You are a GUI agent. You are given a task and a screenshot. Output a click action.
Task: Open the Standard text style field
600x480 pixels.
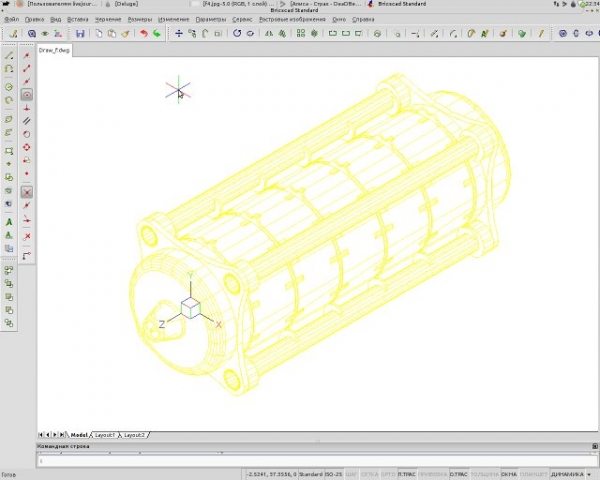coord(309,474)
